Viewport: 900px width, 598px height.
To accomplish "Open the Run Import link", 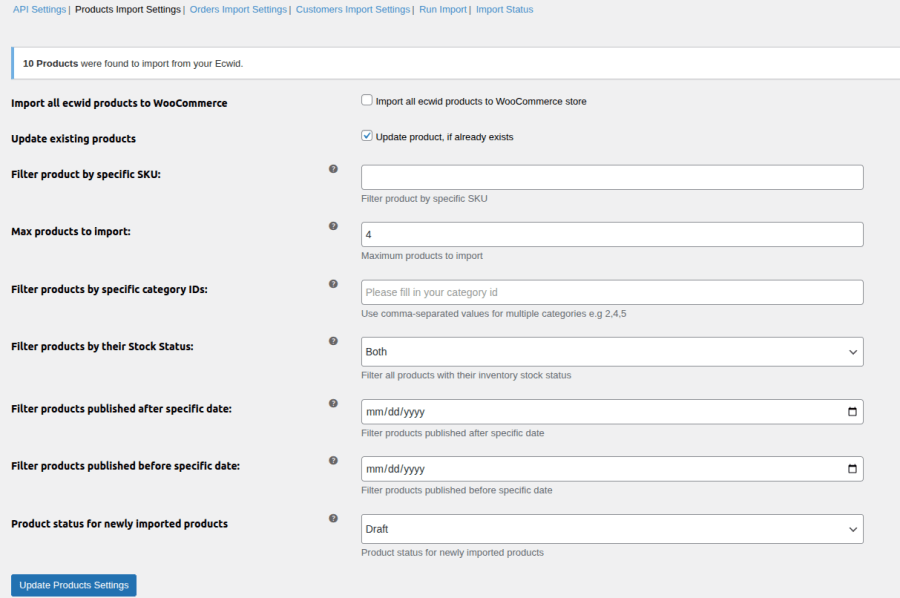I will click(443, 10).
